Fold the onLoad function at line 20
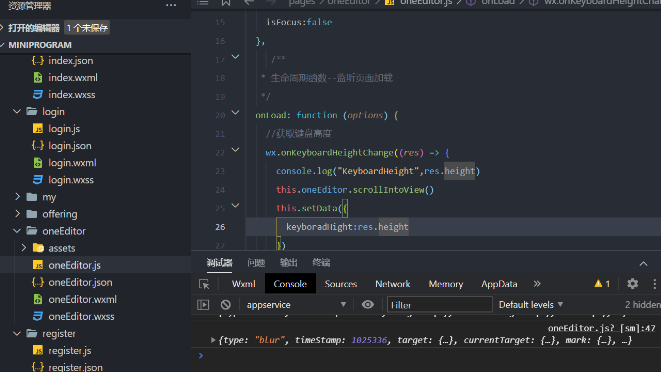Screen dimensions: 661x372 (x=235, y=113)
